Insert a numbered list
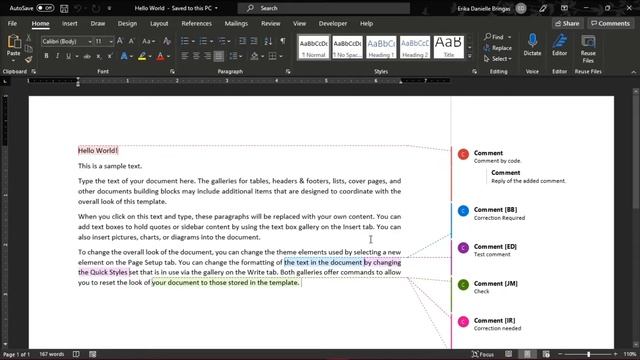 tap(203, 41)
